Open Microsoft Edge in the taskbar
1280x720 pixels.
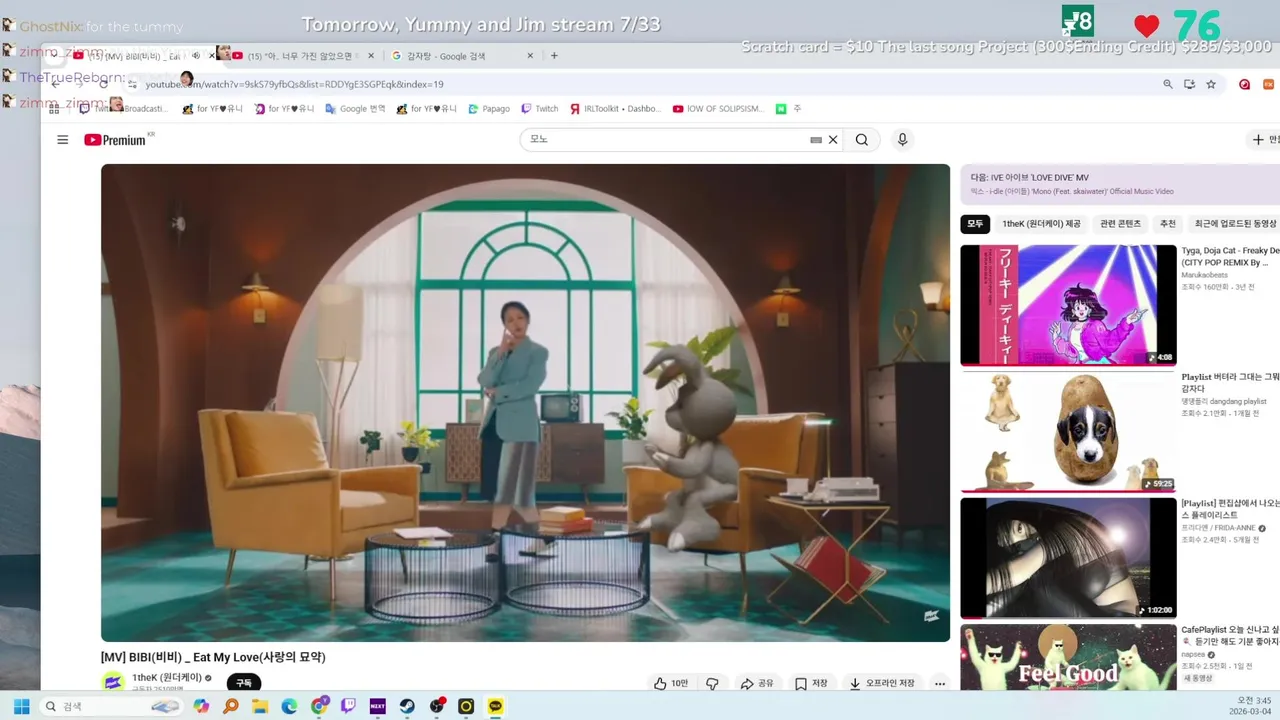(x=289, y=706)
